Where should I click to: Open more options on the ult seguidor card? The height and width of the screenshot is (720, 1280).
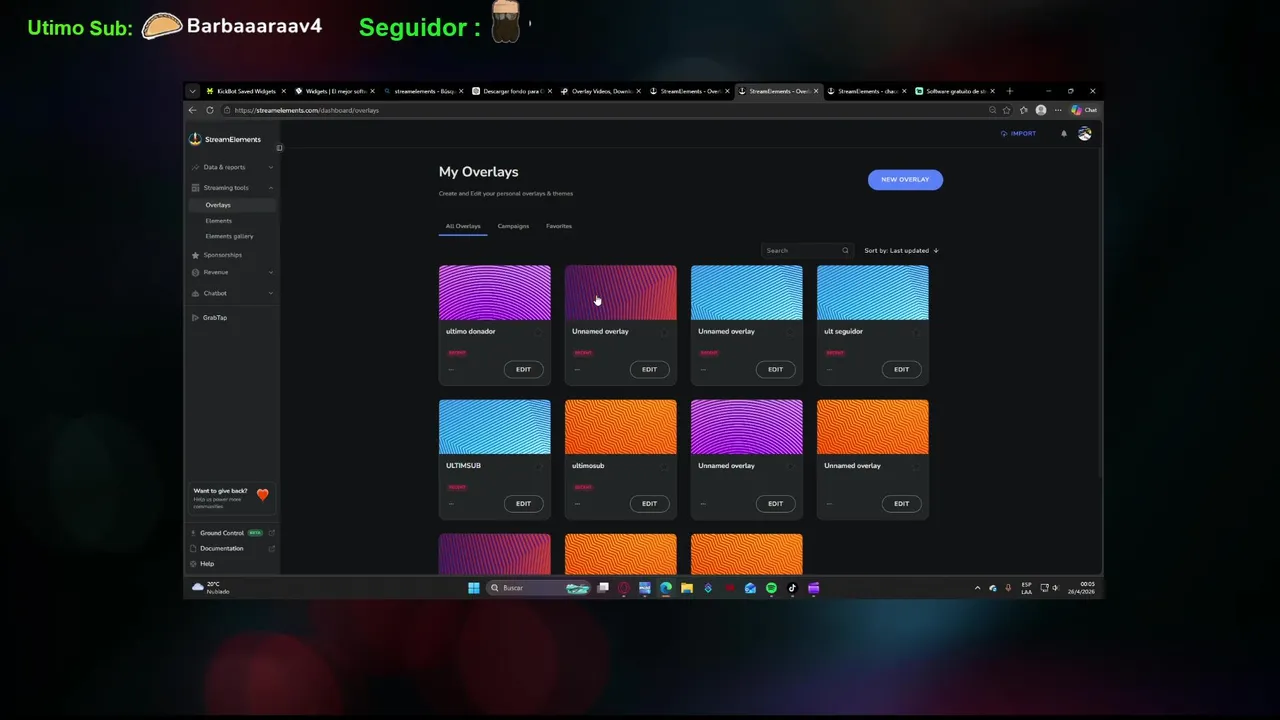click(x=829, y=369)
